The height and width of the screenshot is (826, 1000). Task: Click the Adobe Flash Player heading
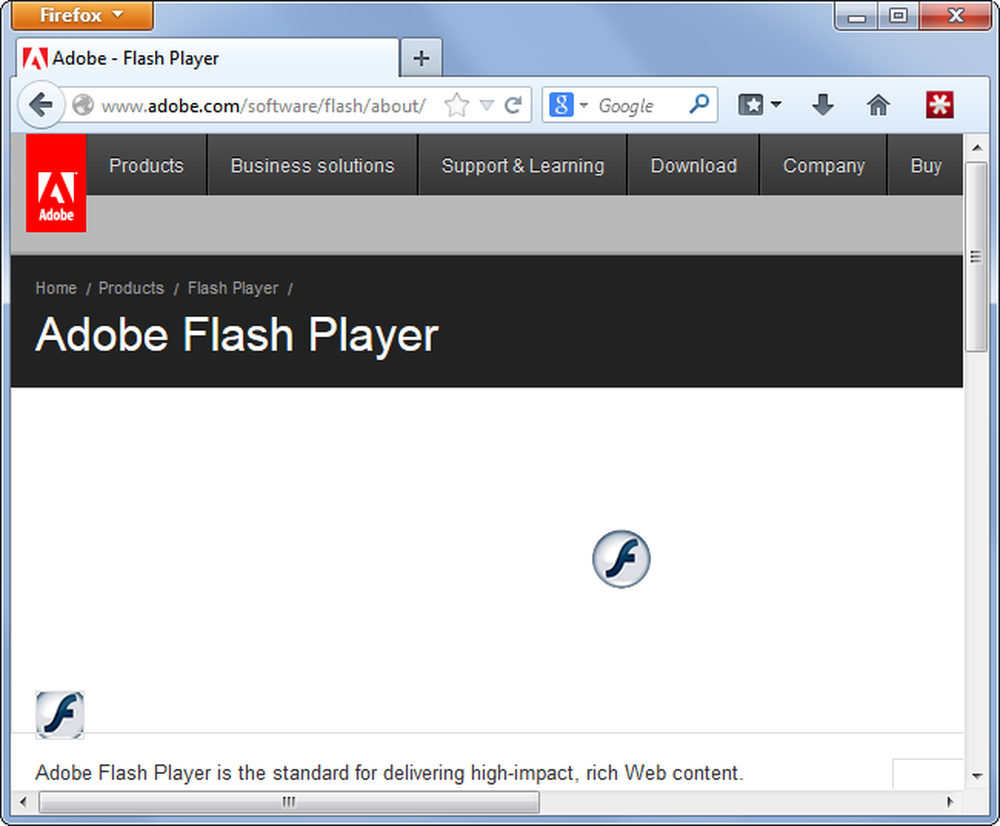[x=237, y=335]
